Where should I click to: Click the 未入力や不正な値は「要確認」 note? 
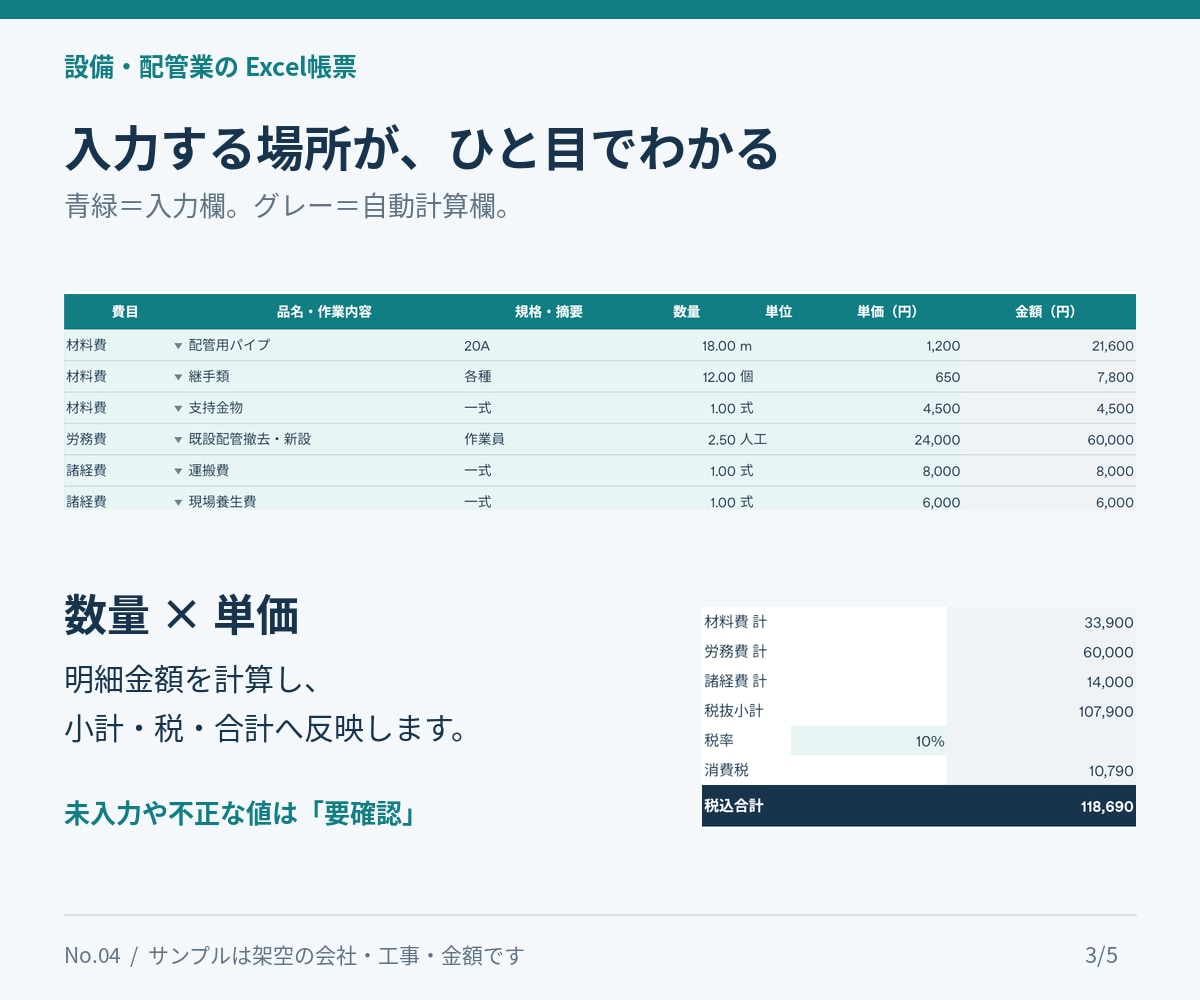click(x=240, y=813)
